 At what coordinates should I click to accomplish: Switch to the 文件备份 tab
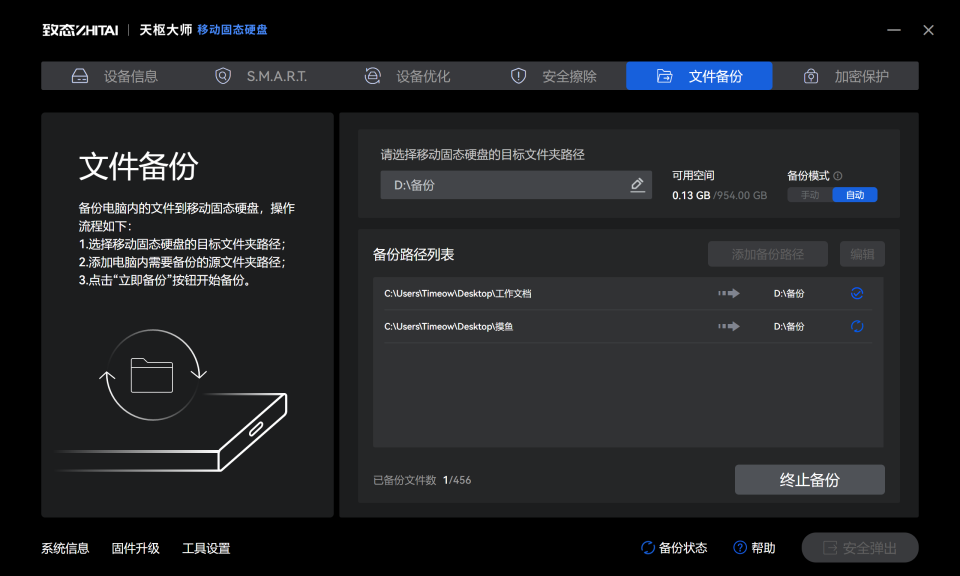699,75
